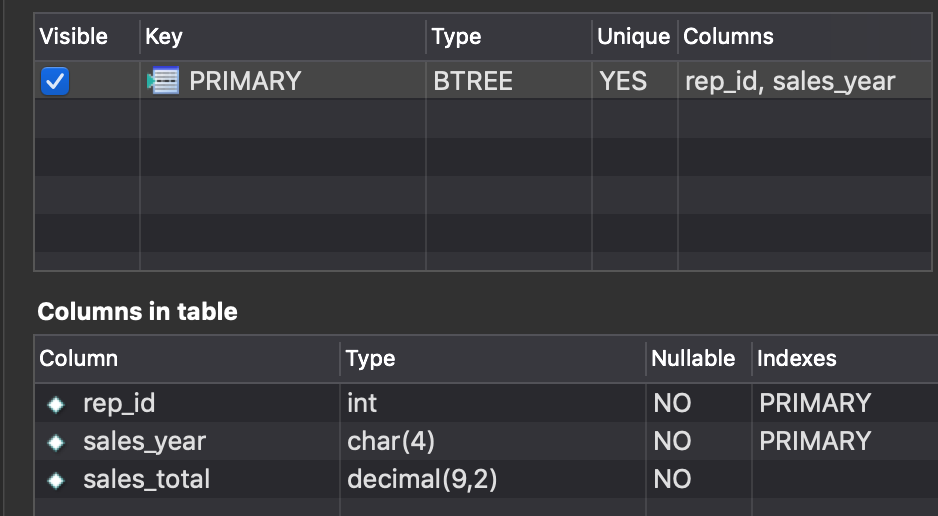
Task: Select PRIMARY index cell in rep_id row
Action: pos(815,403)
